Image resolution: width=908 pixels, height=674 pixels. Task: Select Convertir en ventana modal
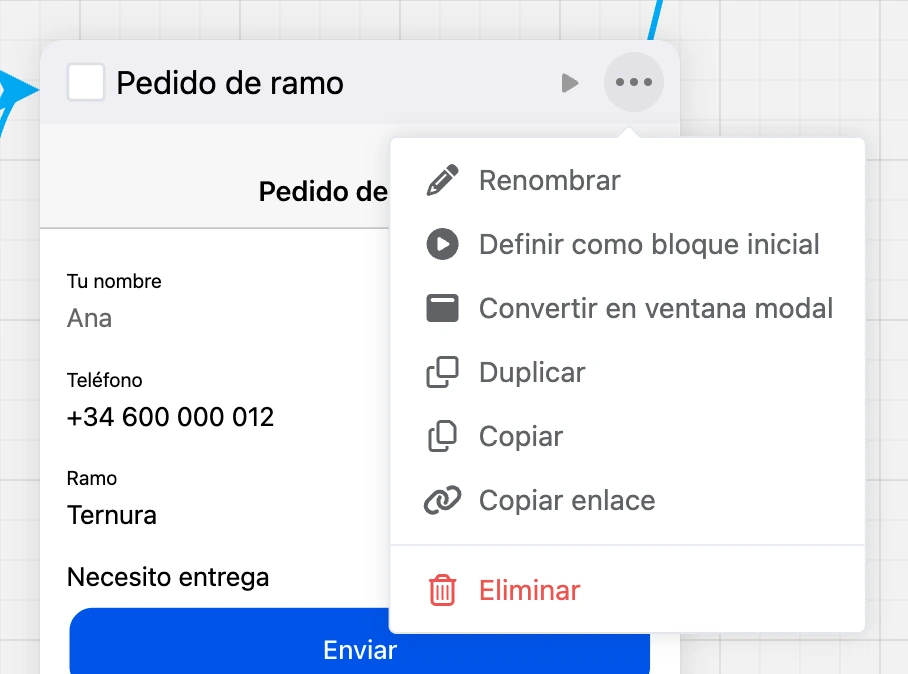[x=627, y=308]
